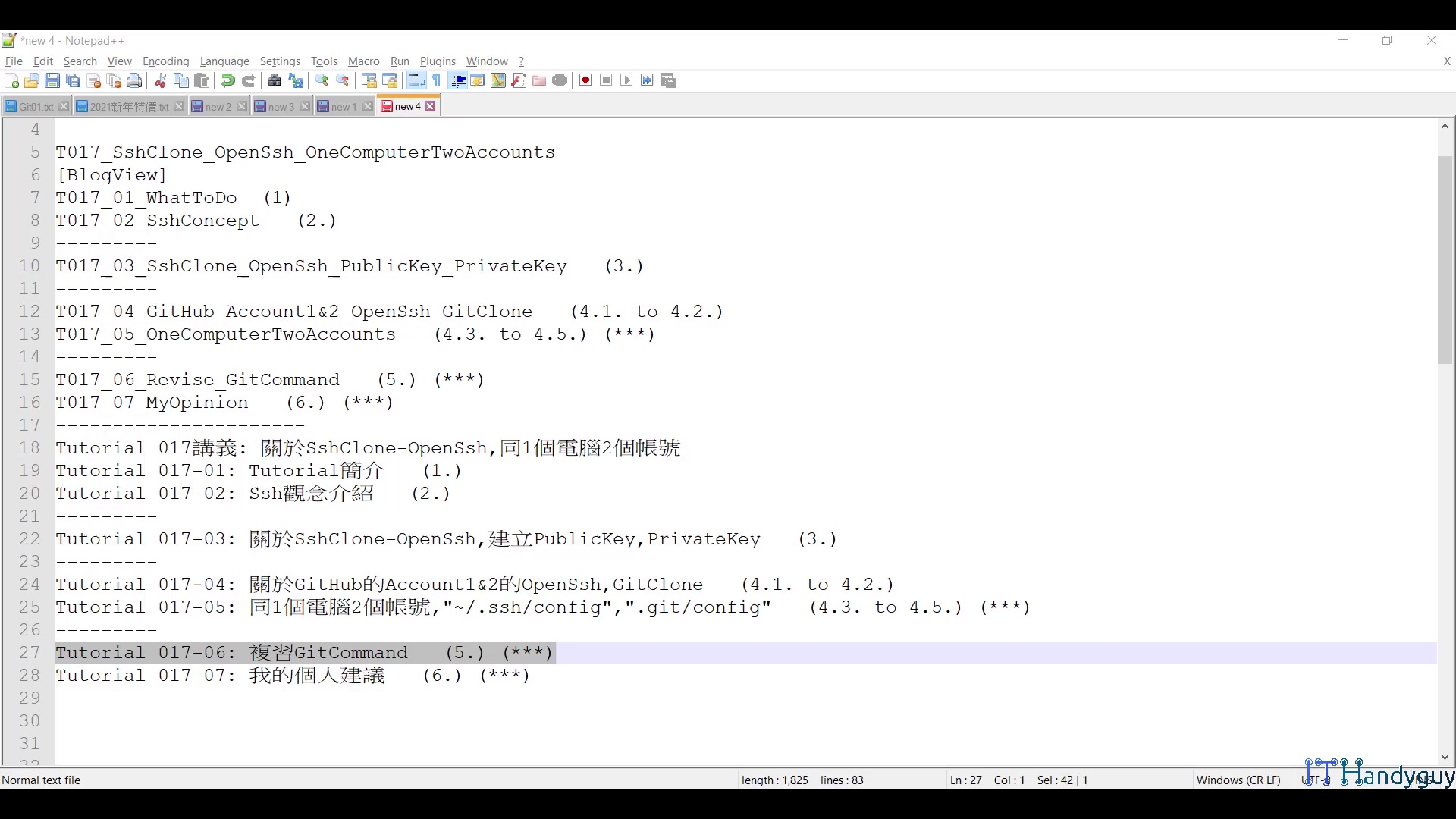Toggle the Indent Guide toolbar button

[x=458, y=80]
